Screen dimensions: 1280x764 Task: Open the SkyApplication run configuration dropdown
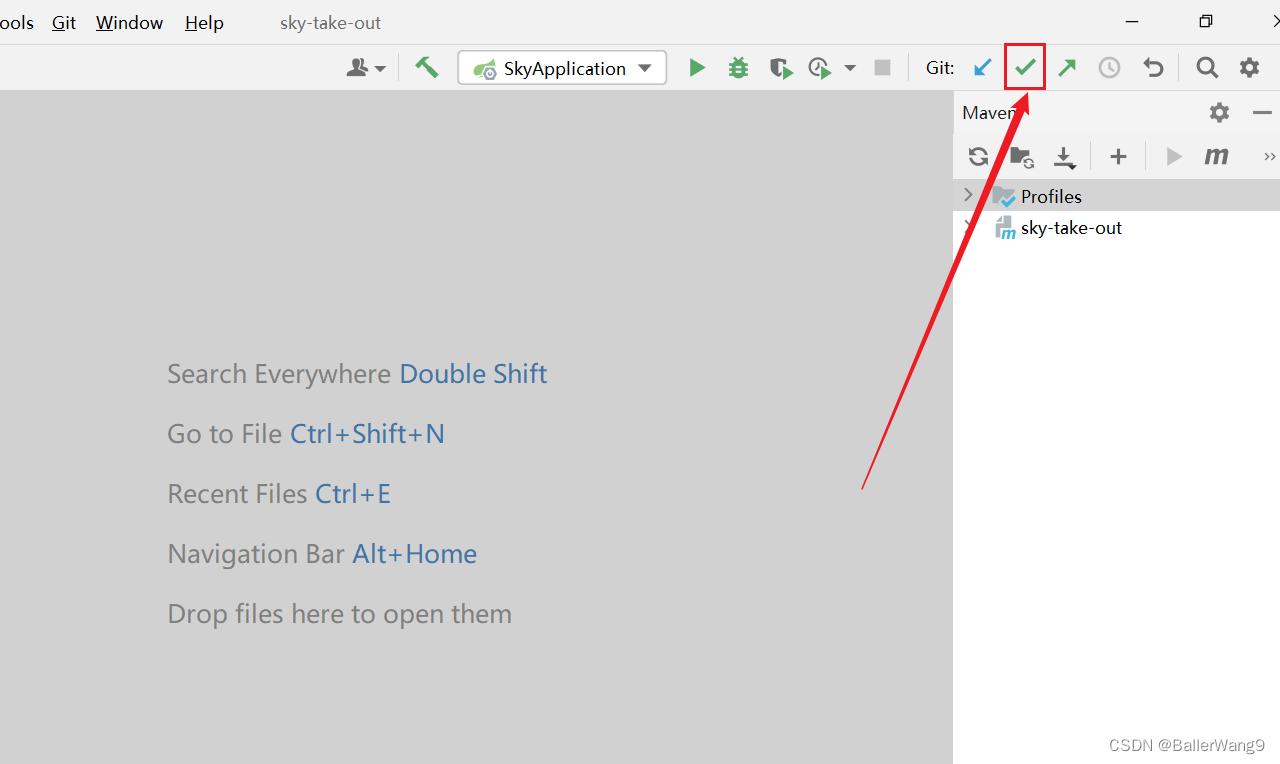pos(562,68)
